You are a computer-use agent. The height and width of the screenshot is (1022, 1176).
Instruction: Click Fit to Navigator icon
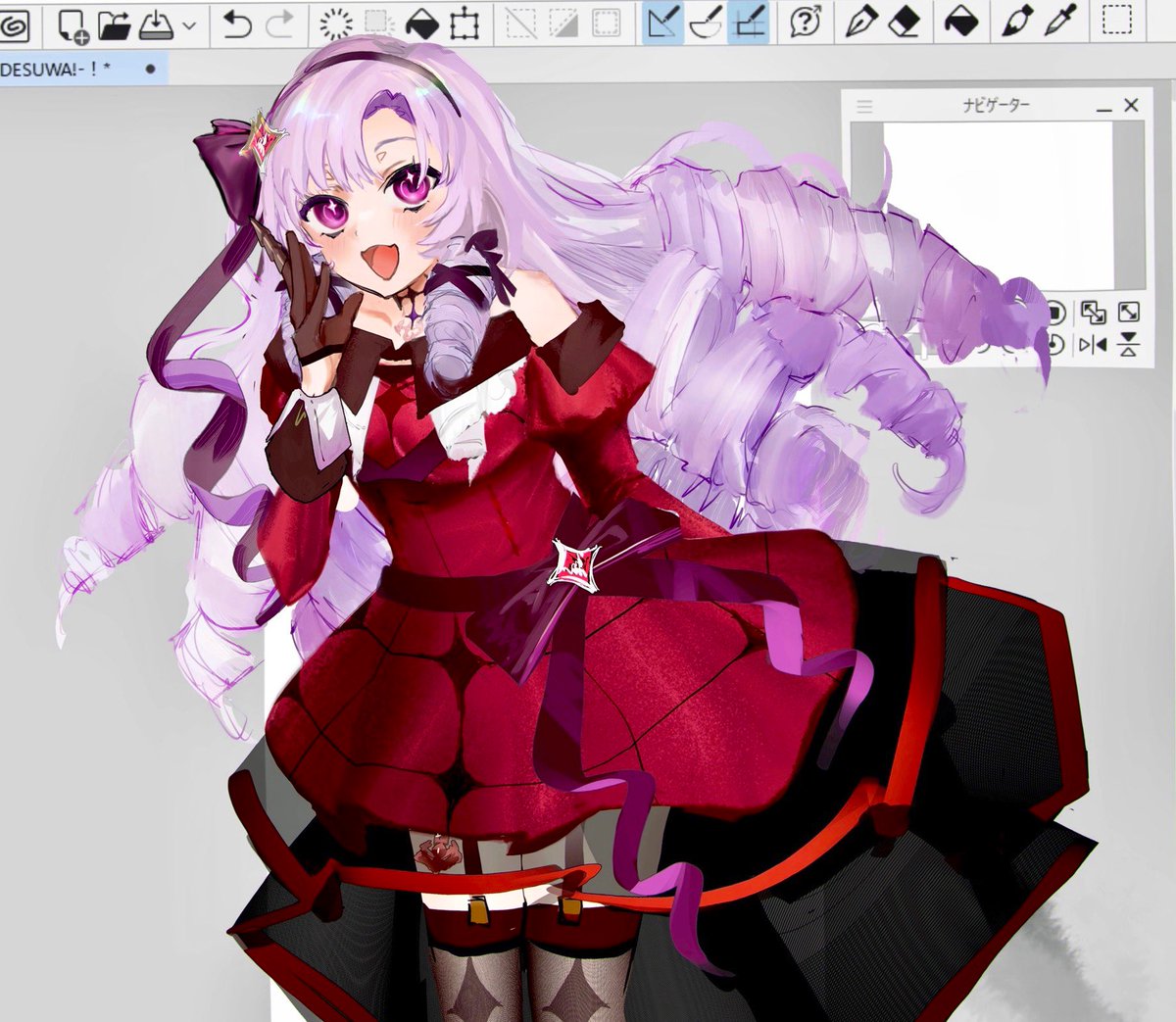click(x=1093, y=313)
